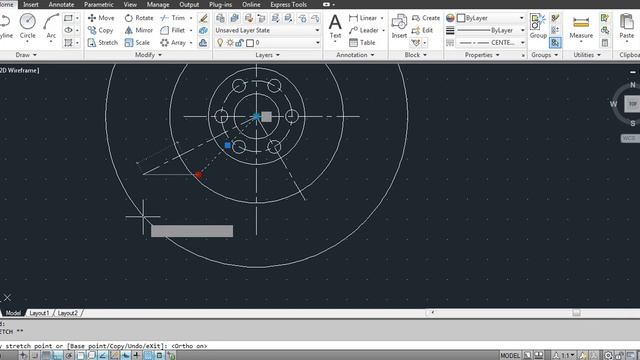The height and width of the screenshot is (360, 640).
Task: Click the Group tool icon
Action: 538,26
